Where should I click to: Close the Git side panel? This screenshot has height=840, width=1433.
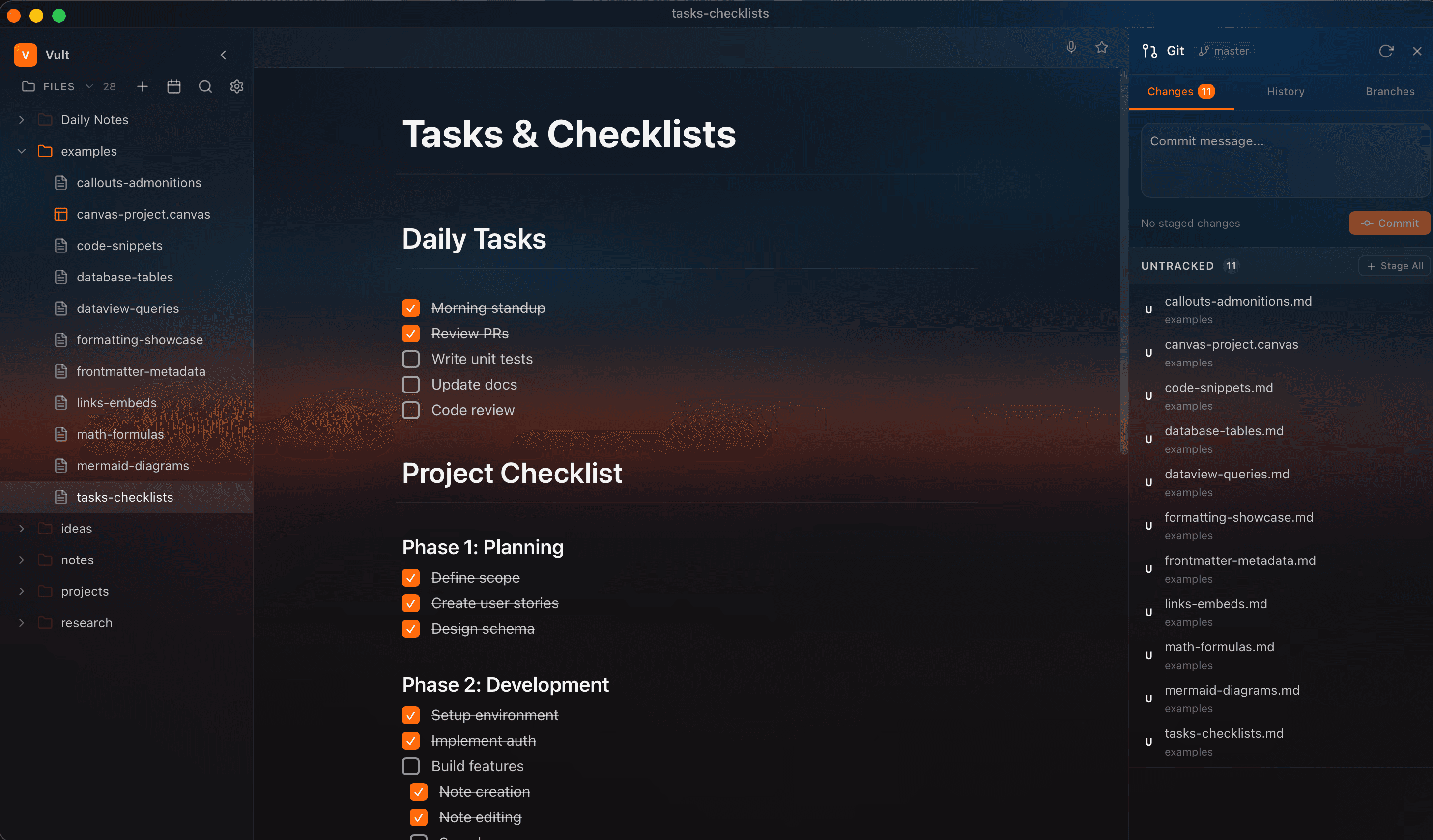(x=1416, y=51)
